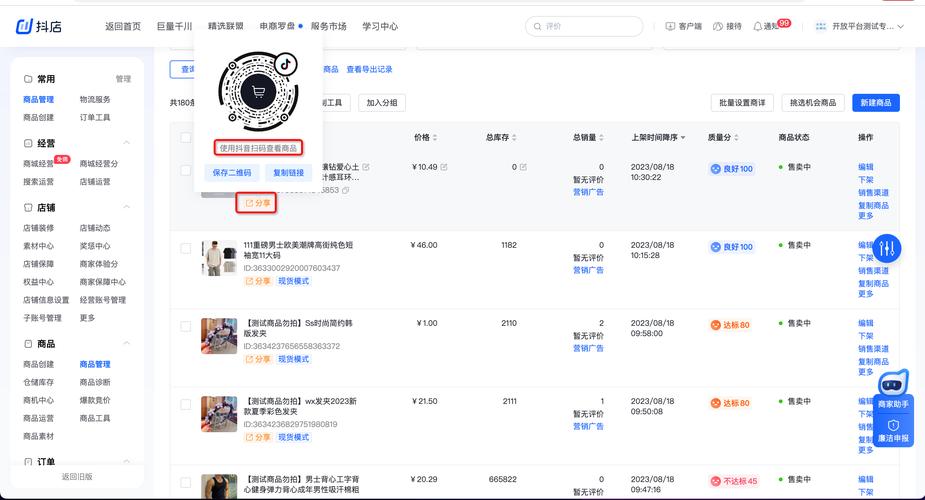Open 巨量千川 in top navigation

(x=174, y=27)
